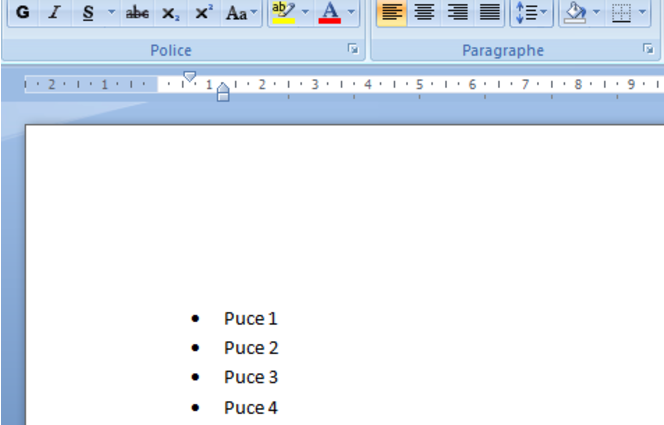Click the borders icon
The width and height of the screenshot is (664, 425).
[x=622, y=13]
